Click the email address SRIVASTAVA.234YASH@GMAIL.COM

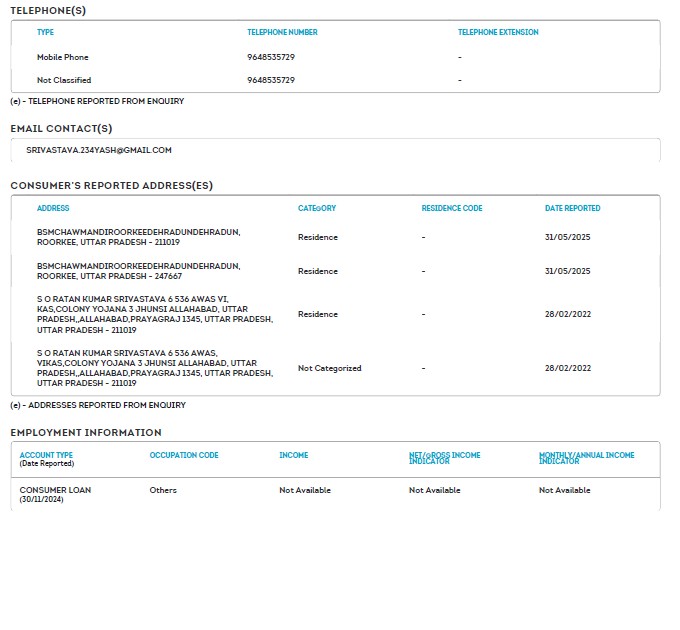click(99, 150)
